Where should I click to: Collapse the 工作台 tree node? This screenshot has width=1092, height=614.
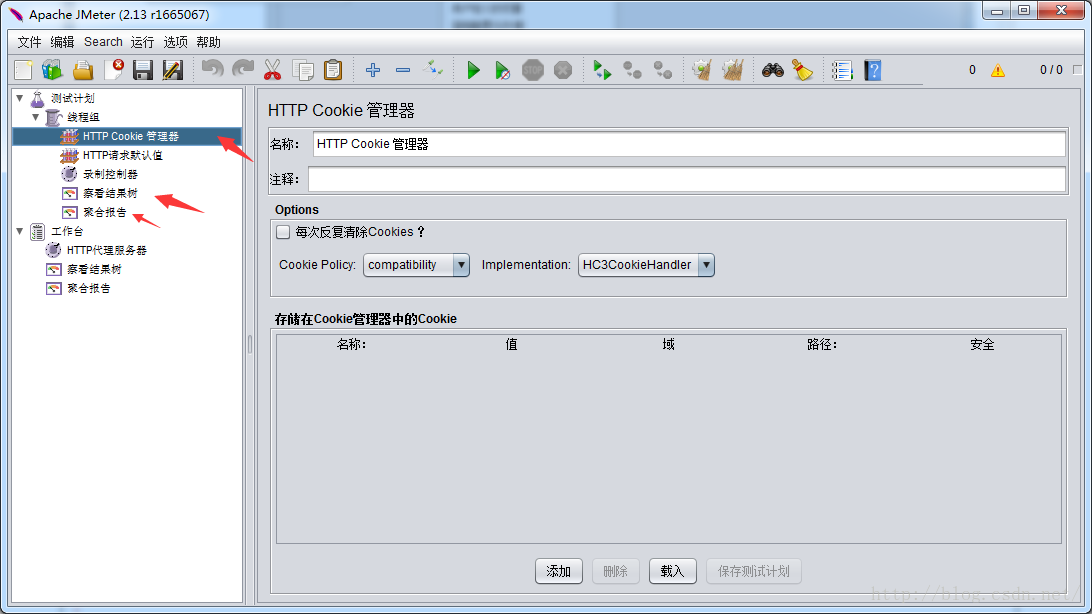pos(20,231)
